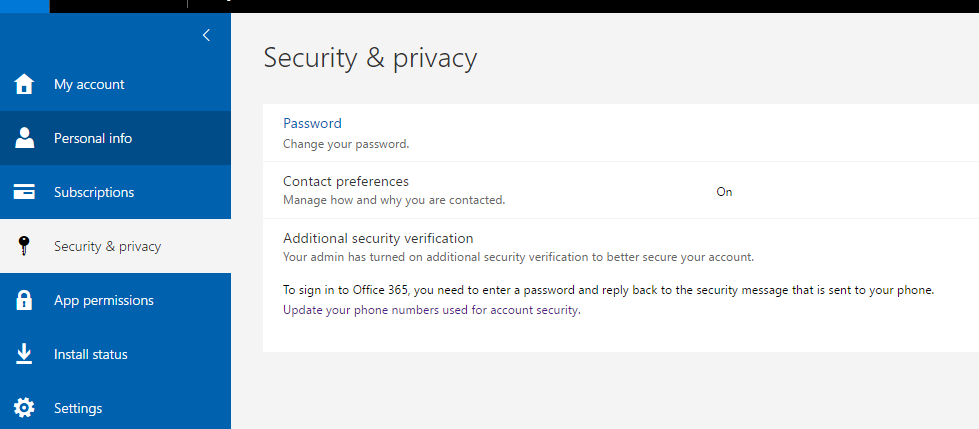The height and width of the screenshot is (429, 979).
Task: Open the Contact preferences section
Action: pyautogui.click(x=346, y=181)
